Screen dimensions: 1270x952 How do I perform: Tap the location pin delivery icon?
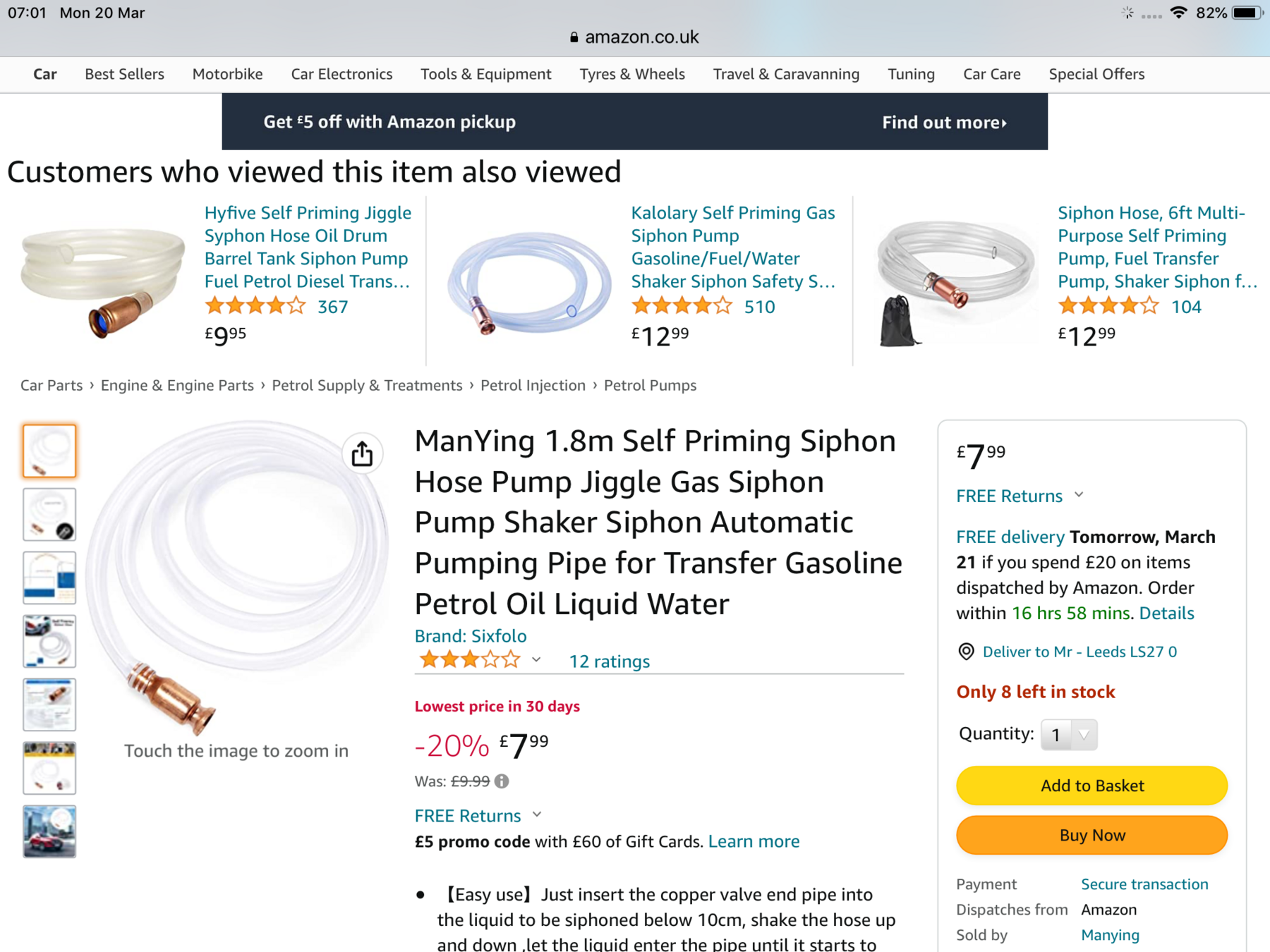click(x=966, y=652)
